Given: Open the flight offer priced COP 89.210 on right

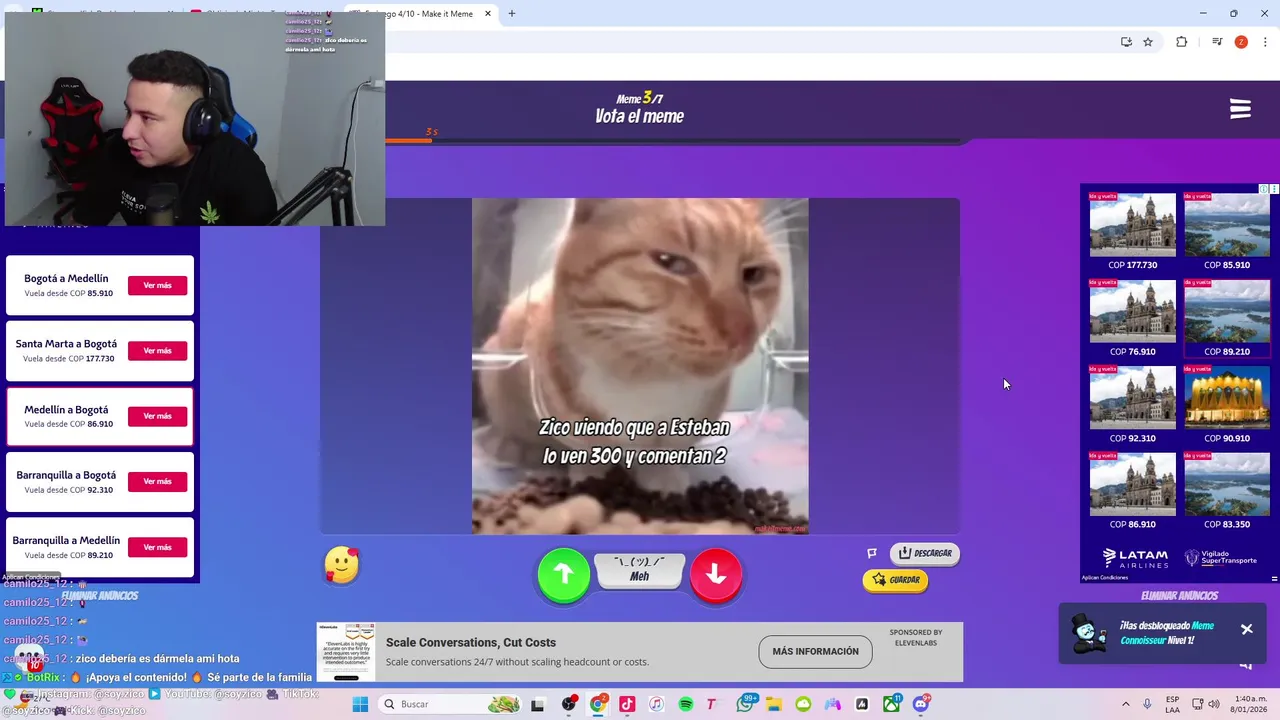Looking at the screenshot, I should 1227,318.
